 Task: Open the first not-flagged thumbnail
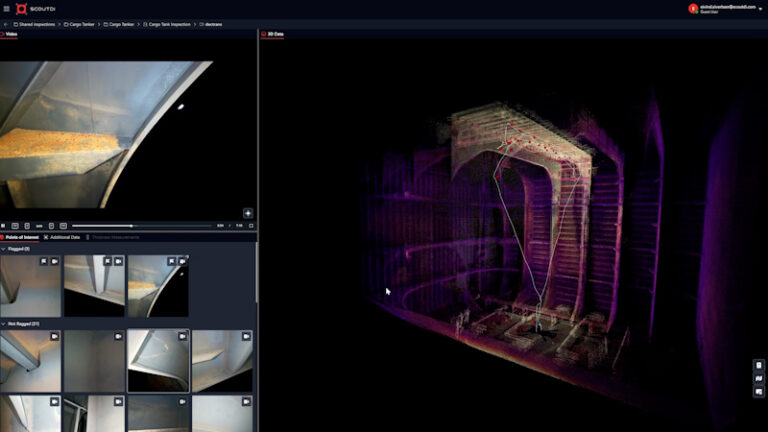tap(30, 361)
